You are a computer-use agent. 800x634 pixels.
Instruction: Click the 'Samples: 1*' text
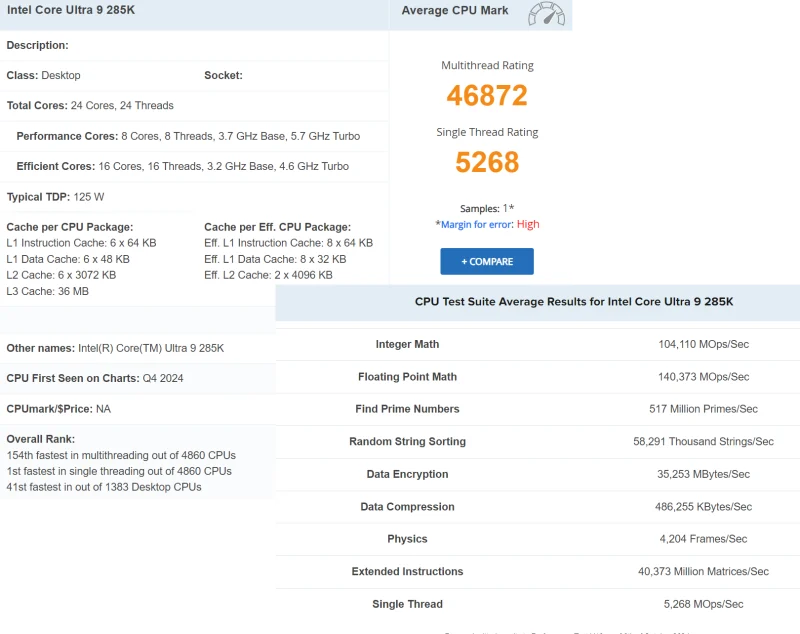click(x=487, y=209)
